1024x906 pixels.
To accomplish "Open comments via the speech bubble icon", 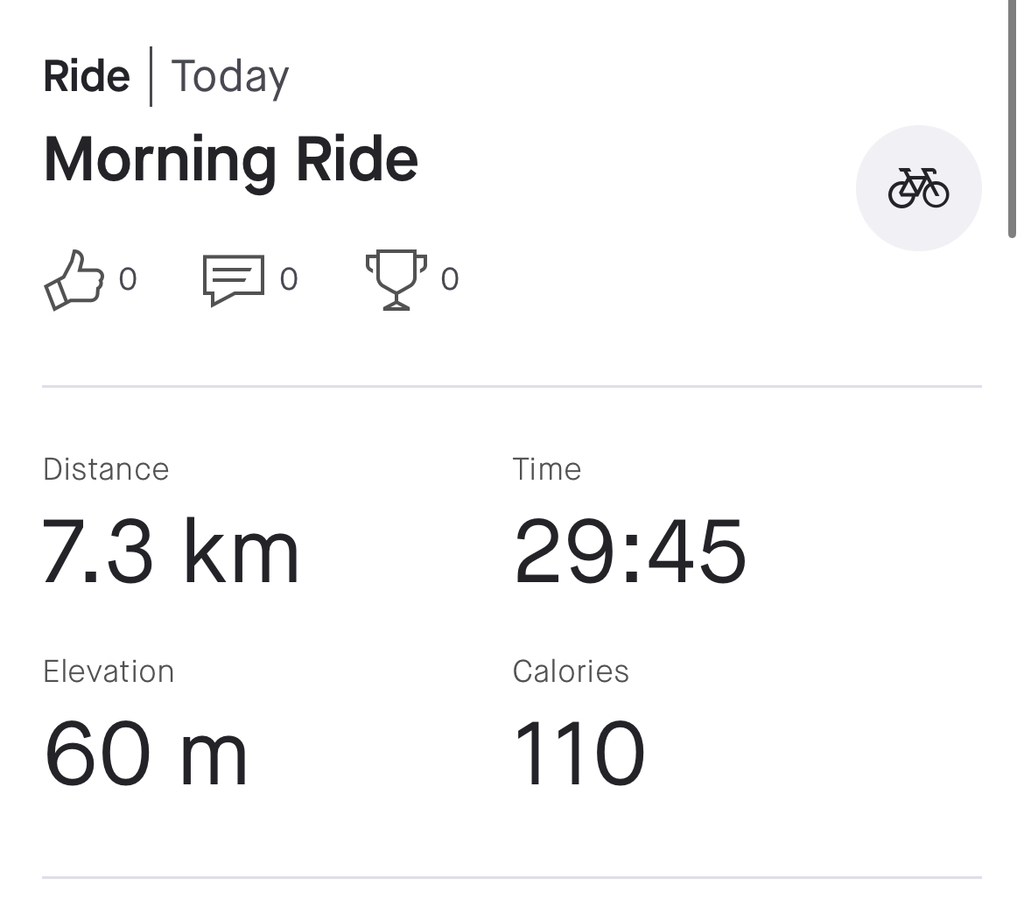I will pyautogui.click(x=233, y=279).
